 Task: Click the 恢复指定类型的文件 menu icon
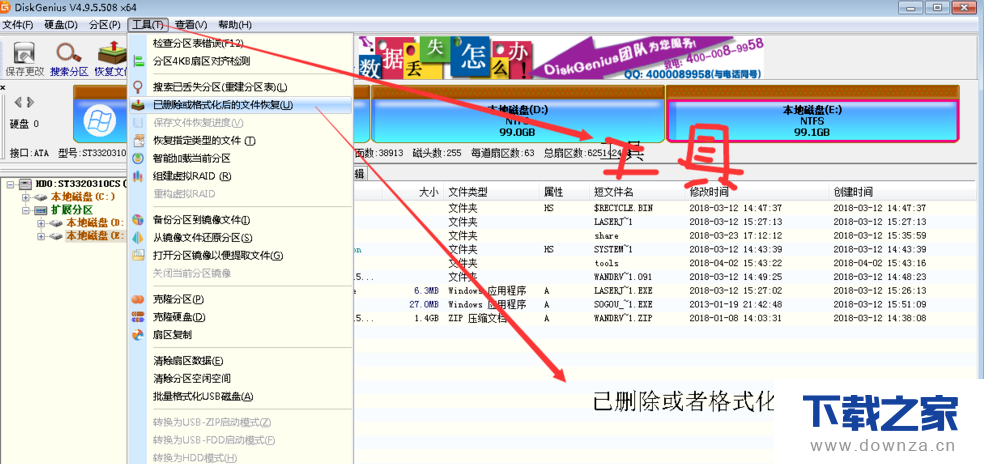coord(139,141)
